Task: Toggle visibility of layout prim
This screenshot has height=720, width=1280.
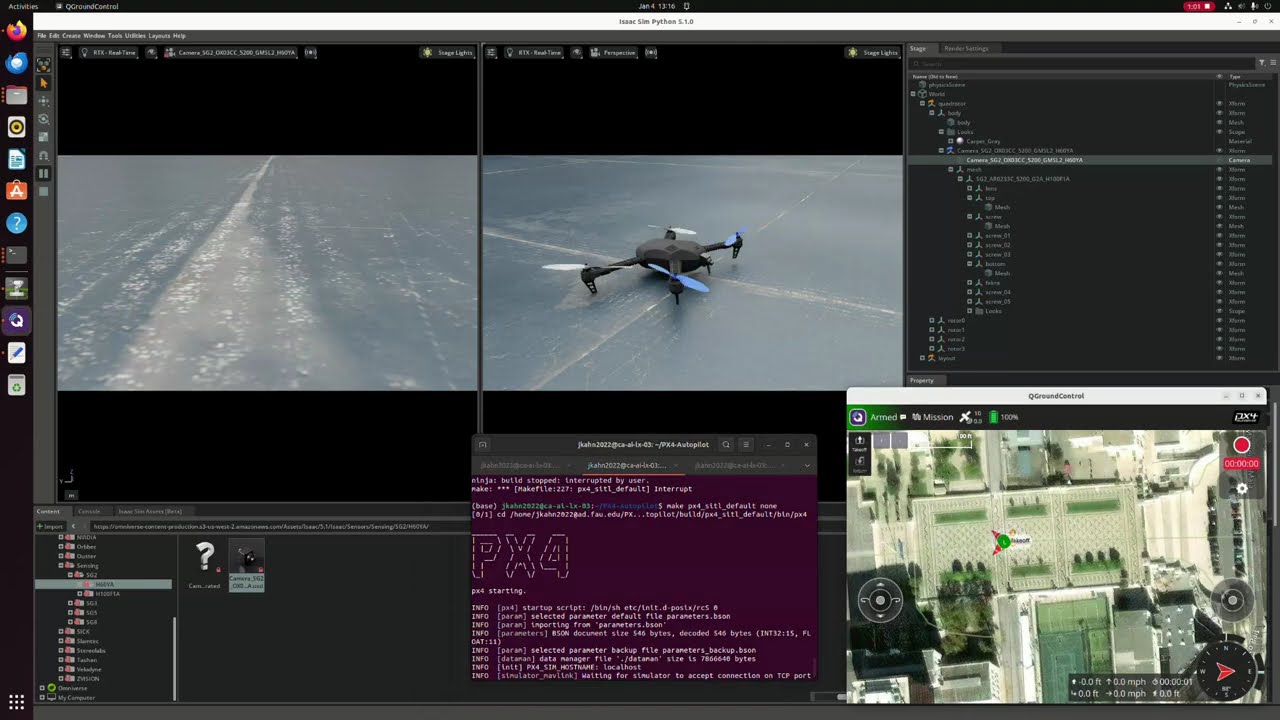Action: coord(1219,358)
